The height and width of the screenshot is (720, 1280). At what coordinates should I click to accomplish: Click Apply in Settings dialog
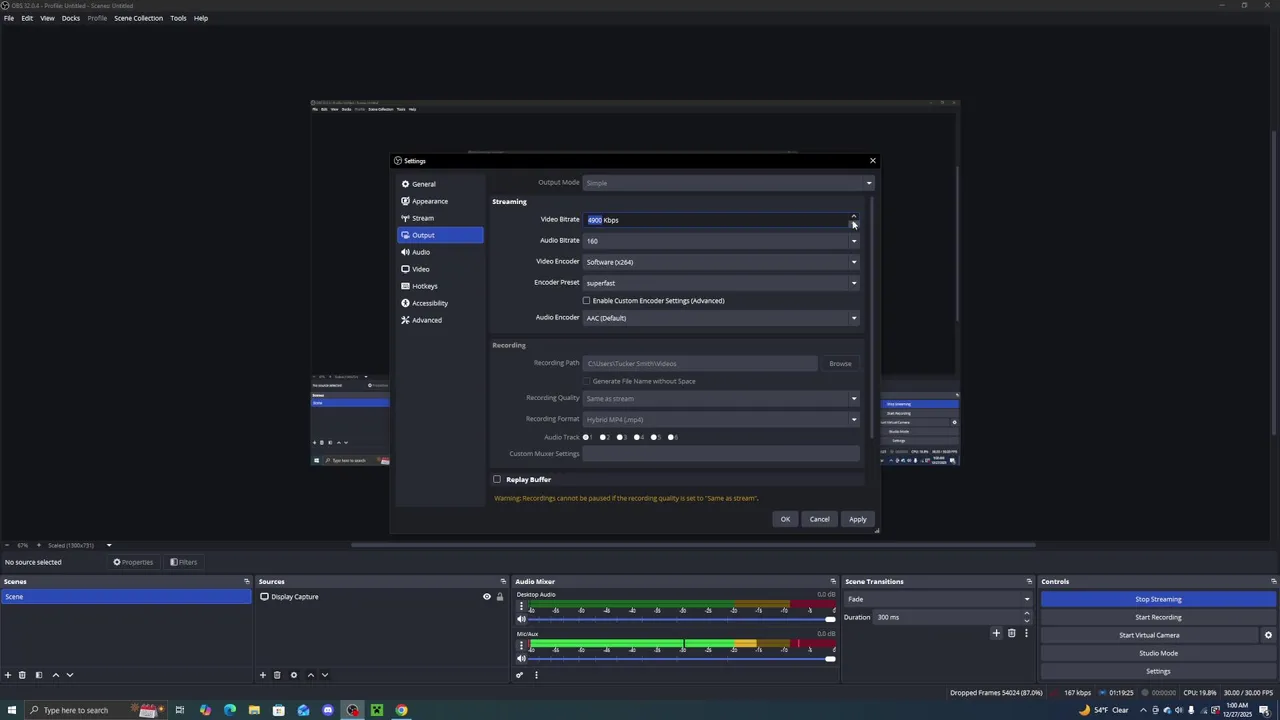[858, 519]
